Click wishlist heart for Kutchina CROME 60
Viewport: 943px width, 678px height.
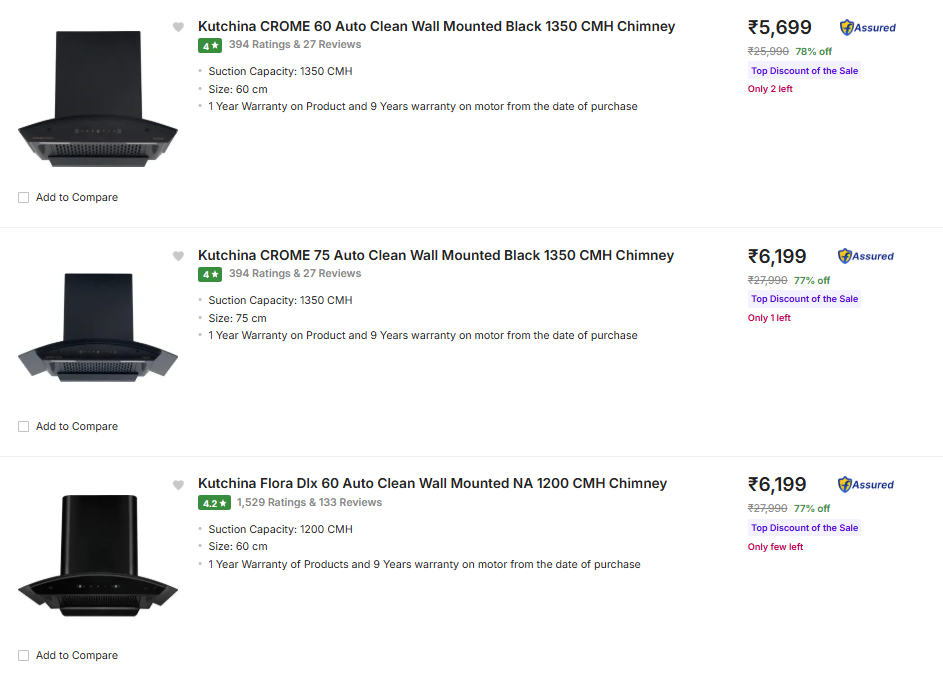(178, 27)
